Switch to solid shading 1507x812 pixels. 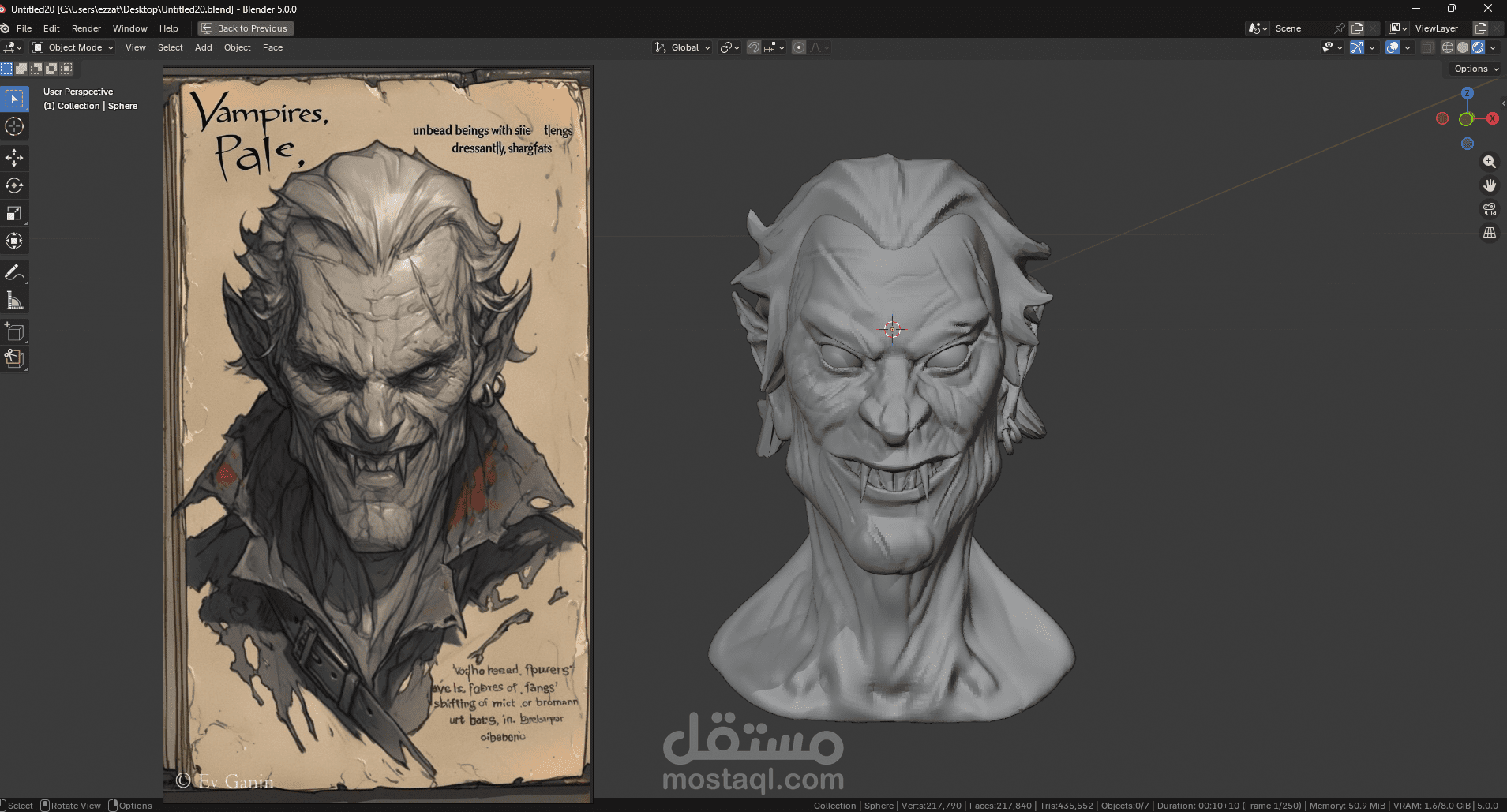pyautogui.click(x=1463, y=47)
